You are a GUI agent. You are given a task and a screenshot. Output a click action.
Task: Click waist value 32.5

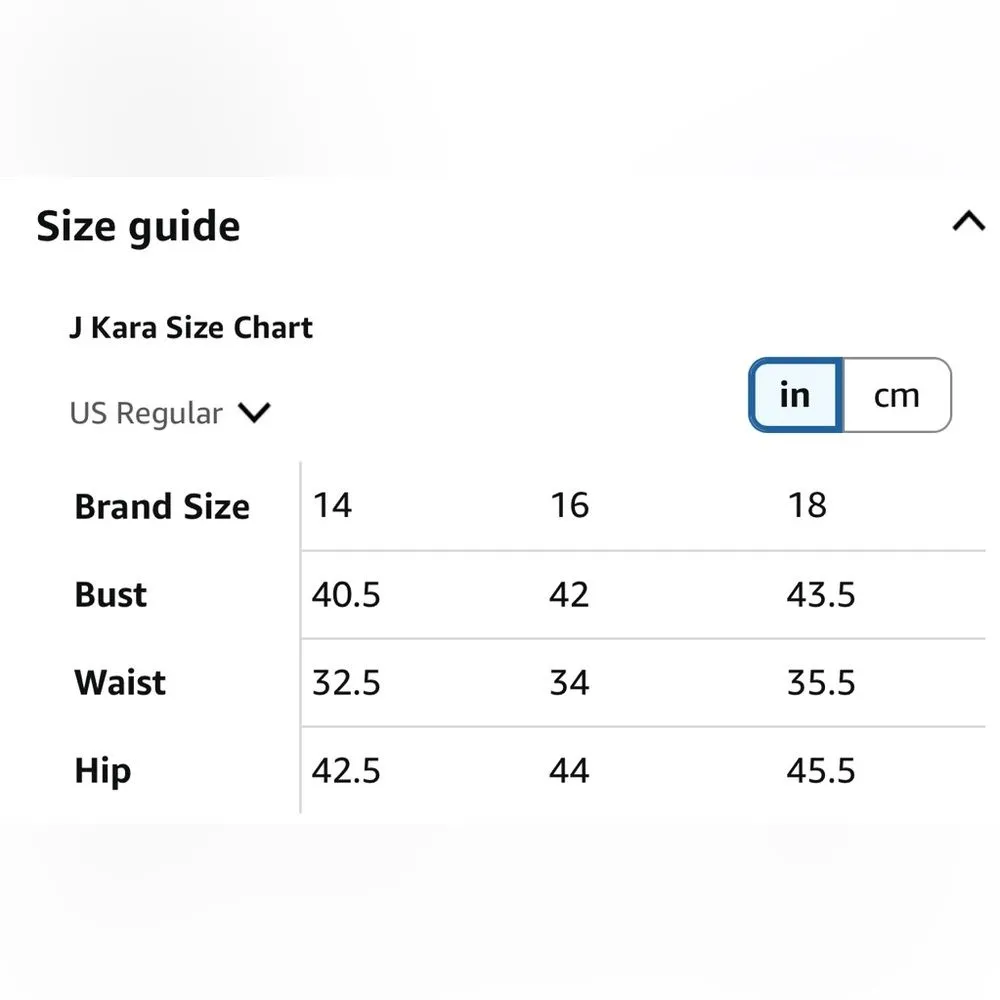coord(346,683)
